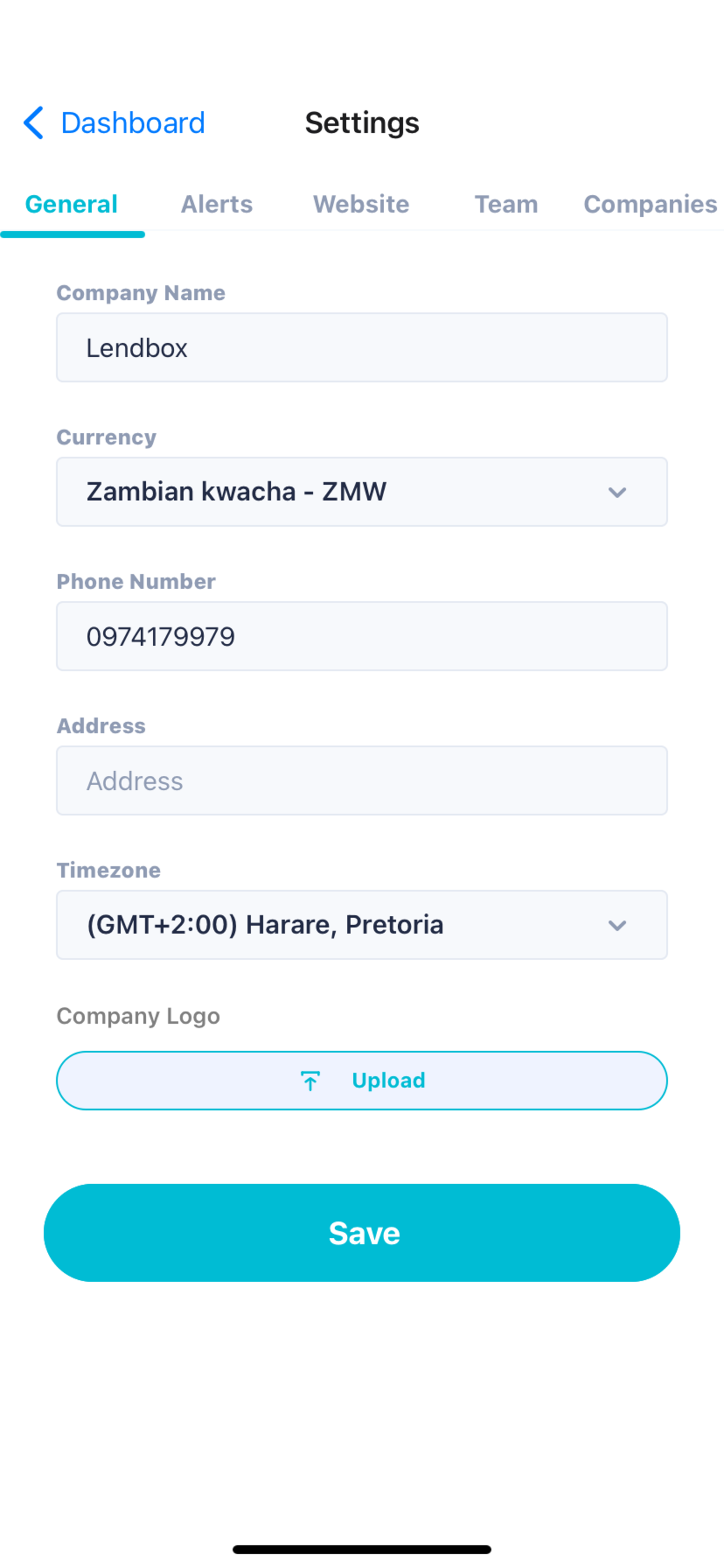This screenshot has height=1568, width=724.
Task: Tap the Settings page title
Action: tap(362, 123)
